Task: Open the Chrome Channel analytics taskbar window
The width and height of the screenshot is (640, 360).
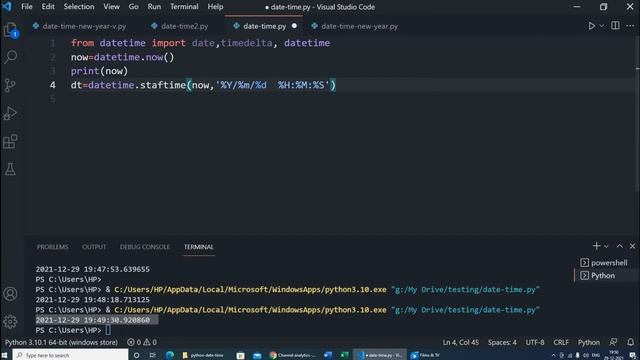Action: point(293,356)
